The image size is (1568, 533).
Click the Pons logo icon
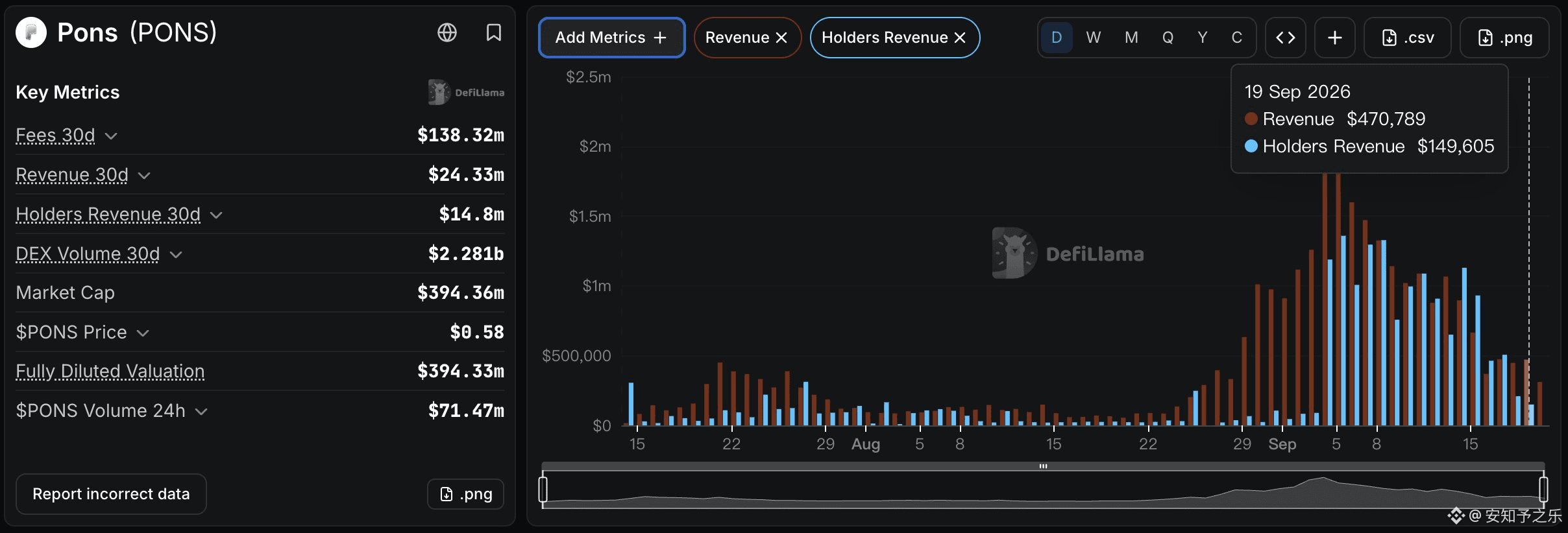[31, 32]
